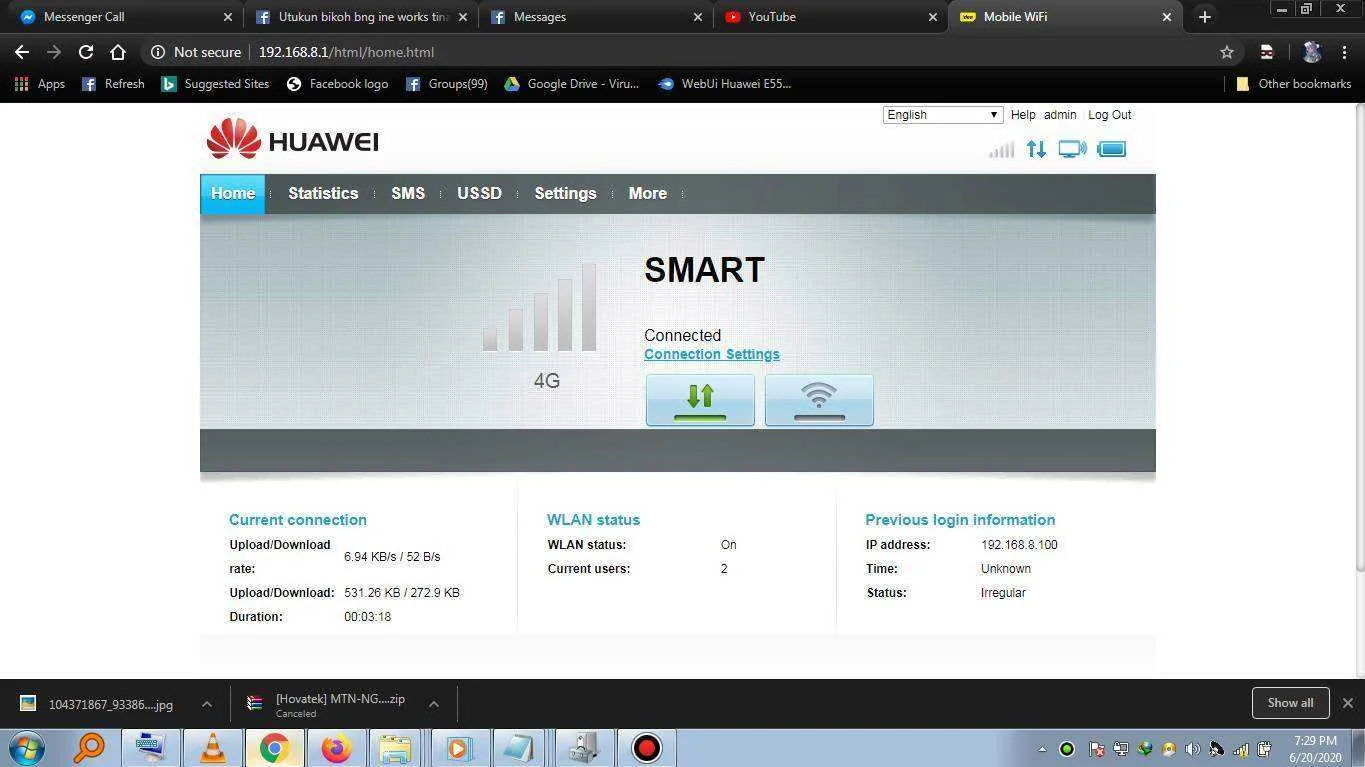Toggle the mobile data connection button

click(x=700, y=400)
